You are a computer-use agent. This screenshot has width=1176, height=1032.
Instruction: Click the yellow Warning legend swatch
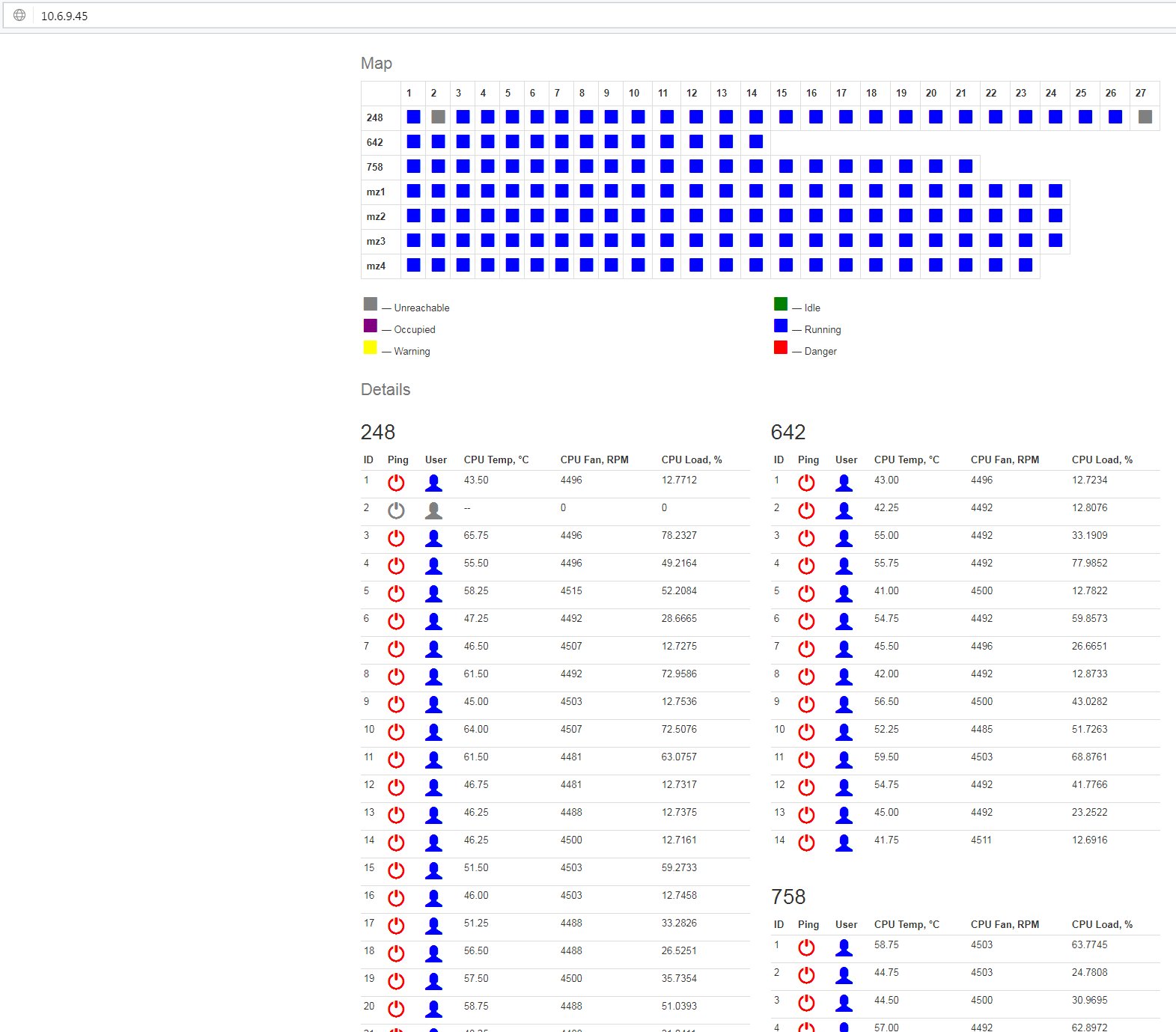pyautogui.click(x=370, y=347)
